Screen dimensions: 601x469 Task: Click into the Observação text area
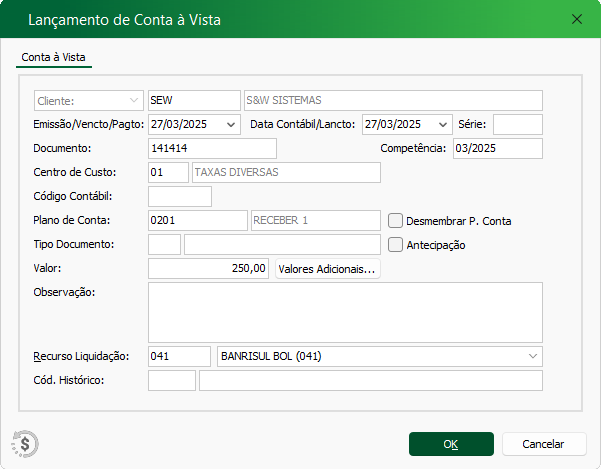point(345,312)
